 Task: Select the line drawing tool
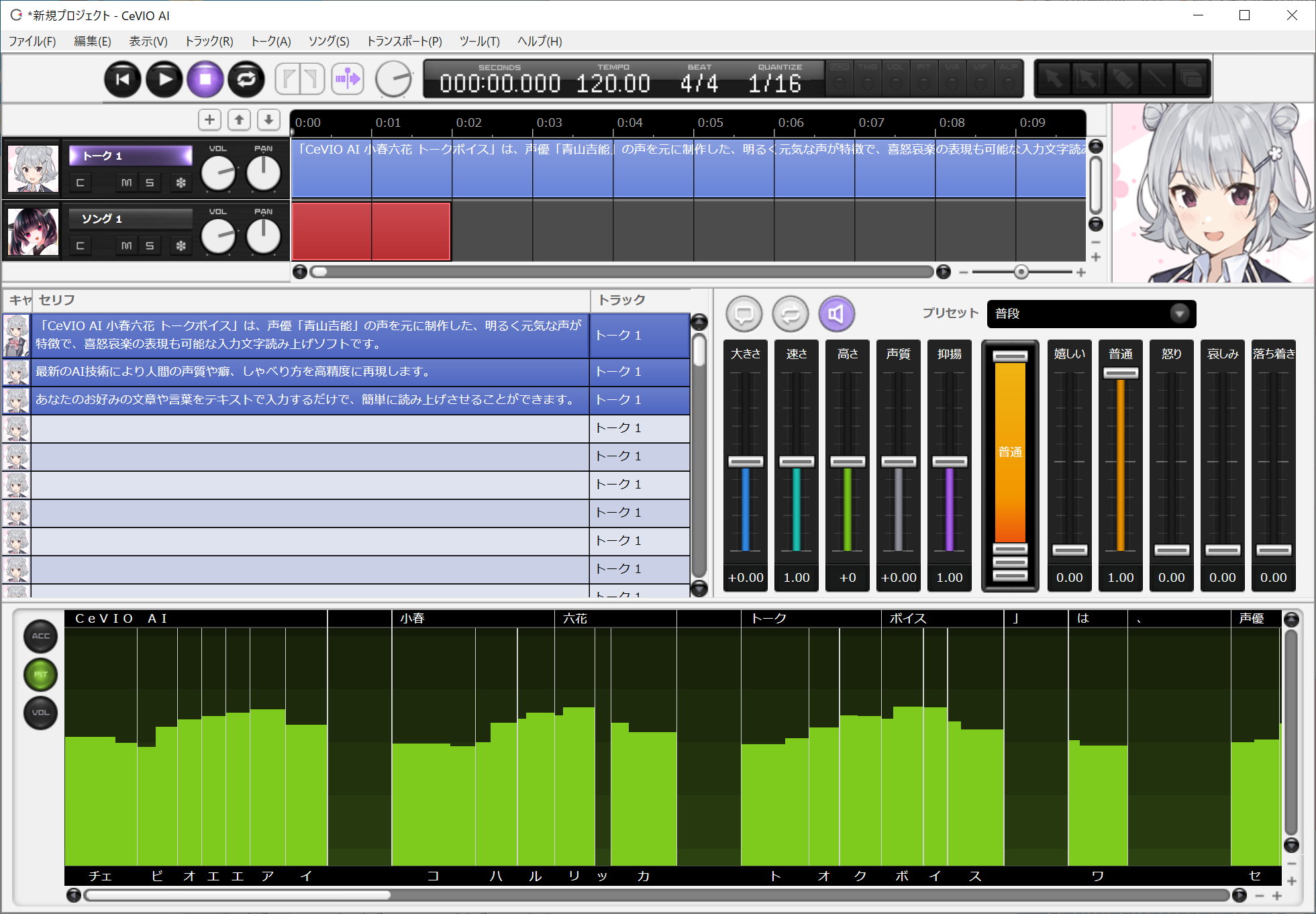[1157, 79]
